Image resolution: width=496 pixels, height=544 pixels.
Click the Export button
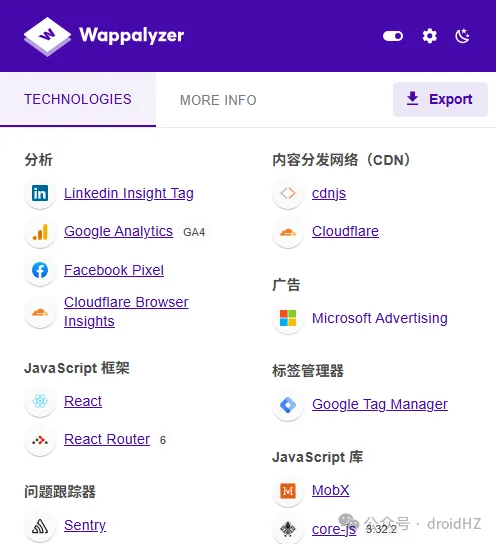440,99
